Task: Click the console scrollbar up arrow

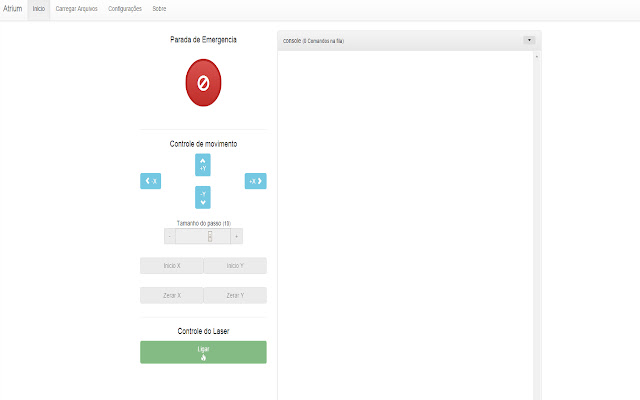Action: 537,57
